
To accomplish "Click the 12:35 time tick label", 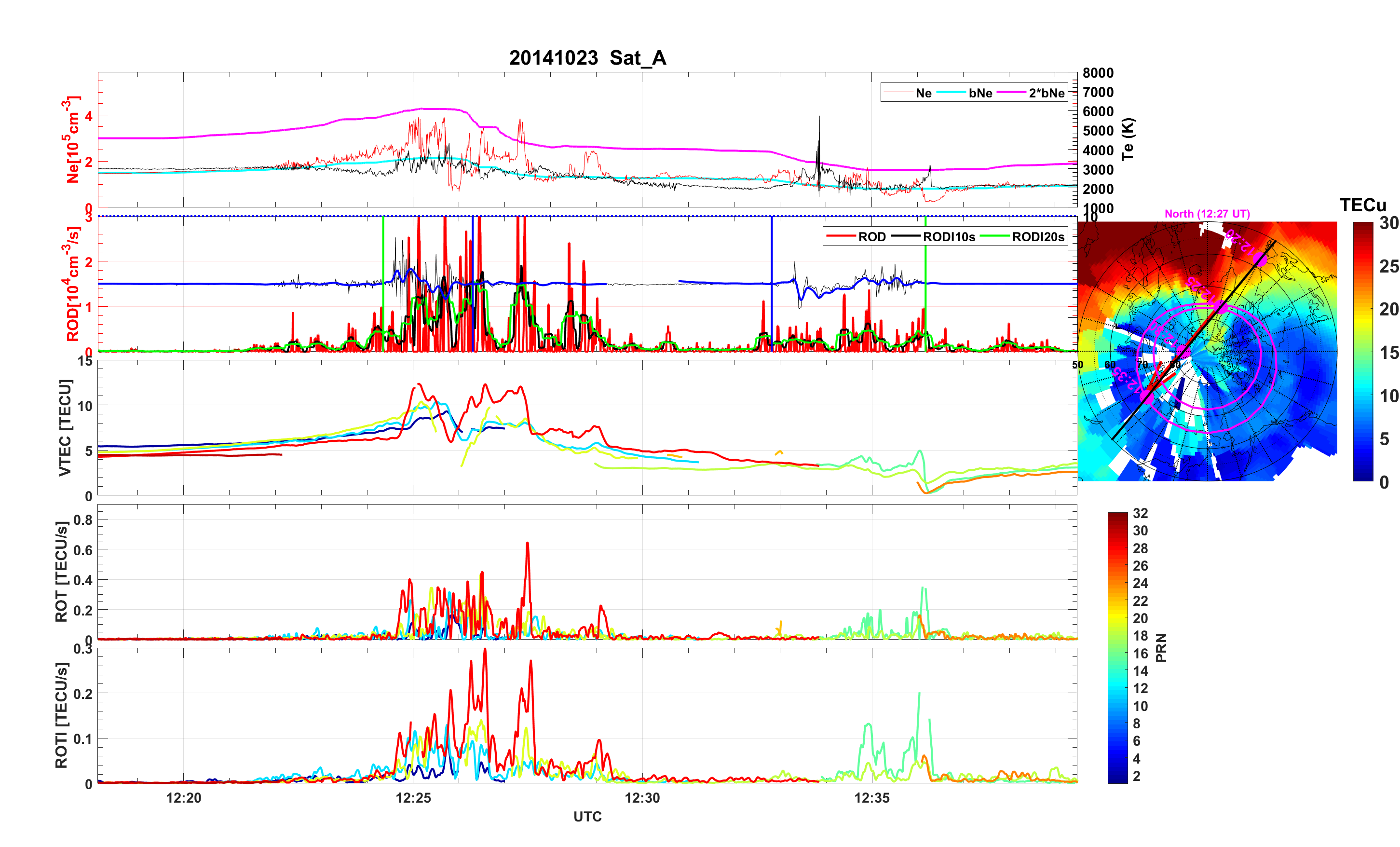I will [871, 798].
